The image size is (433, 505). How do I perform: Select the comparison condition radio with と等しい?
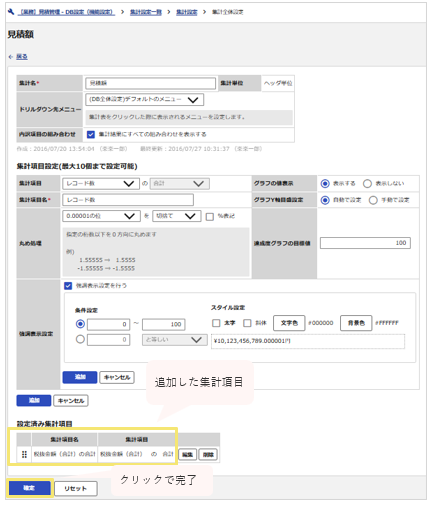click(x=80, y=339)
